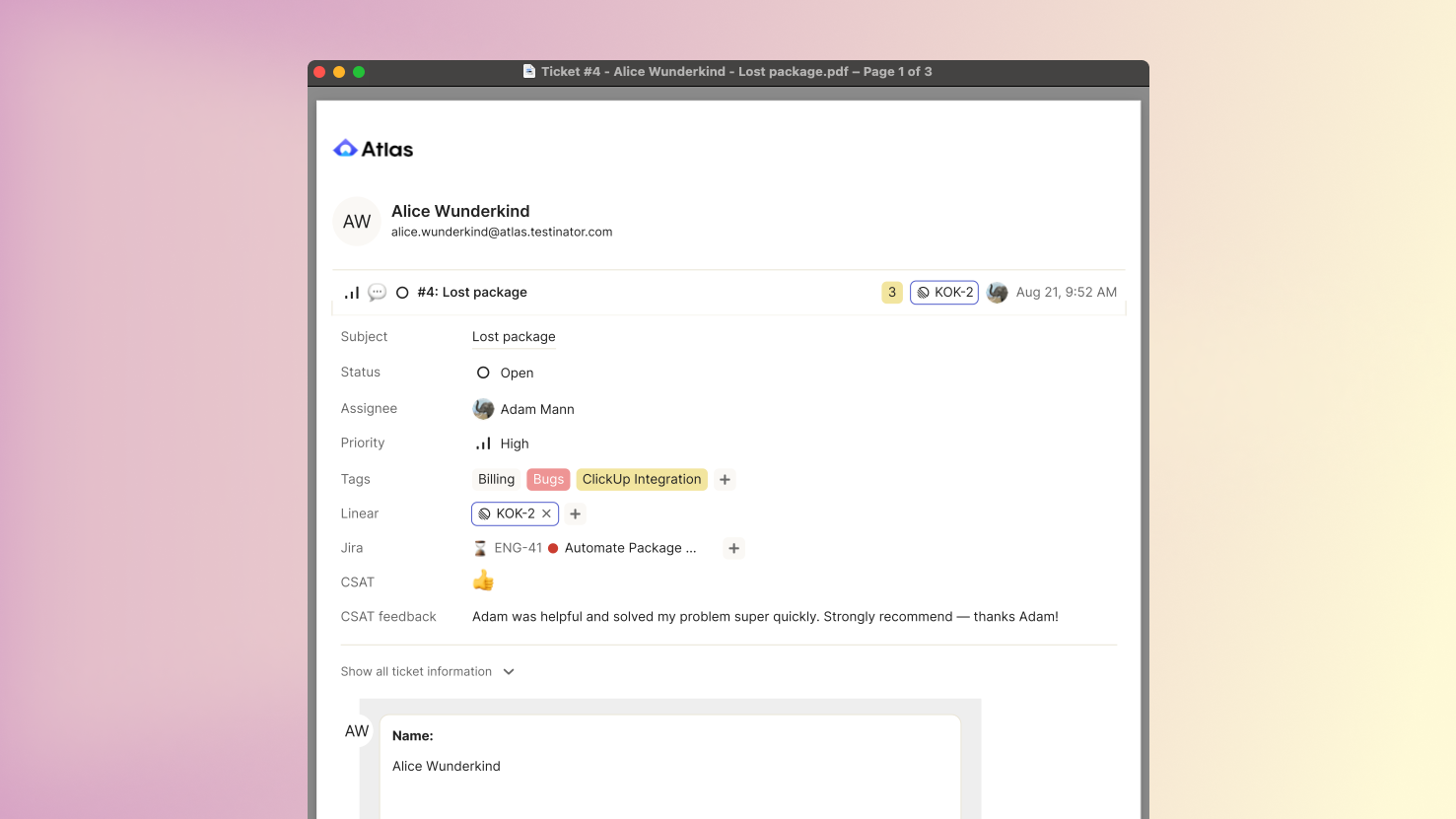Remove the KOK-2 Linear issue

pyautogui.click(x=546, y=513)
